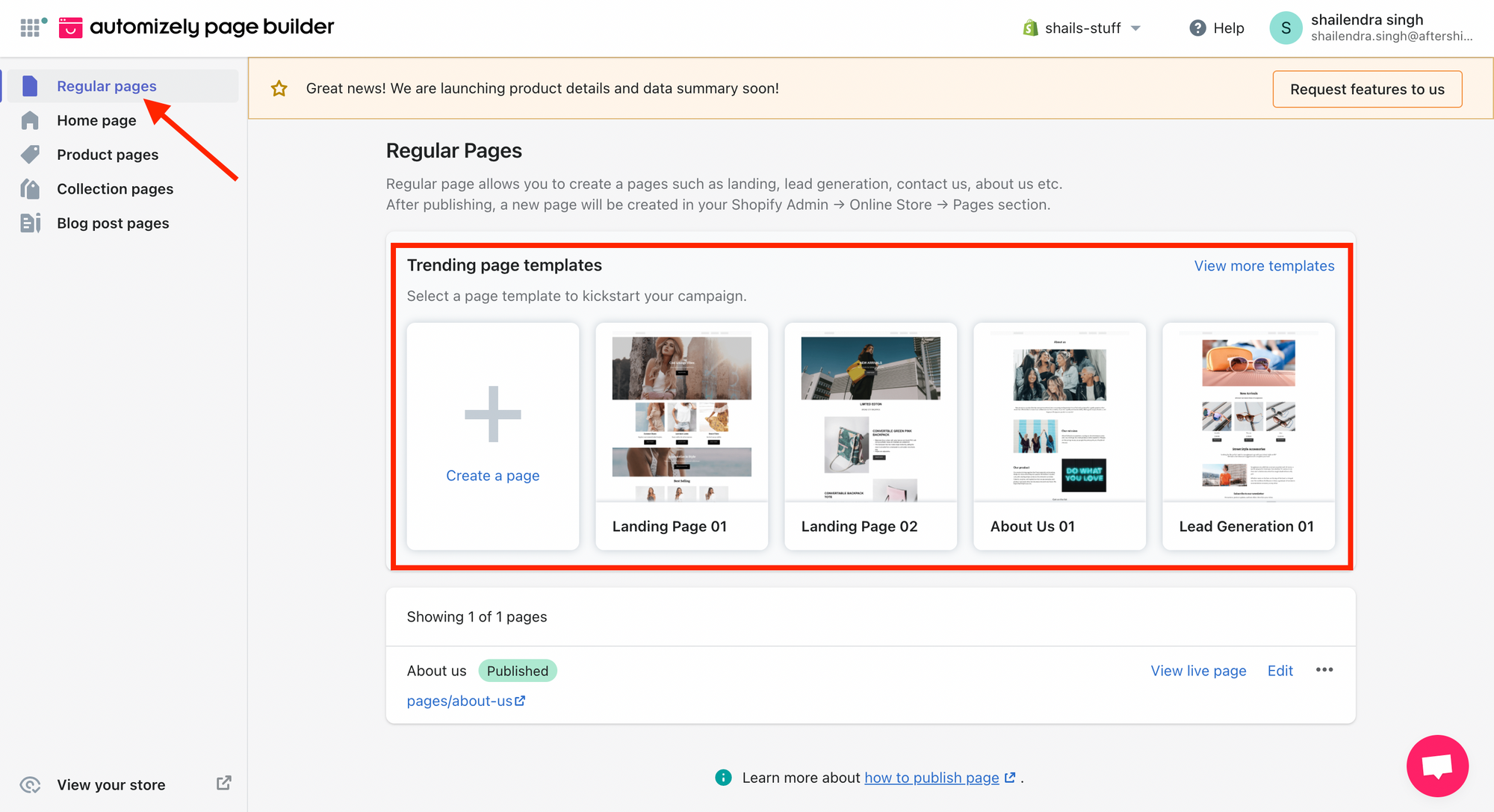This screenshot has width=1494, height=812.
Task: Click the Help question mark icon
Action: tap(1197, 28)
